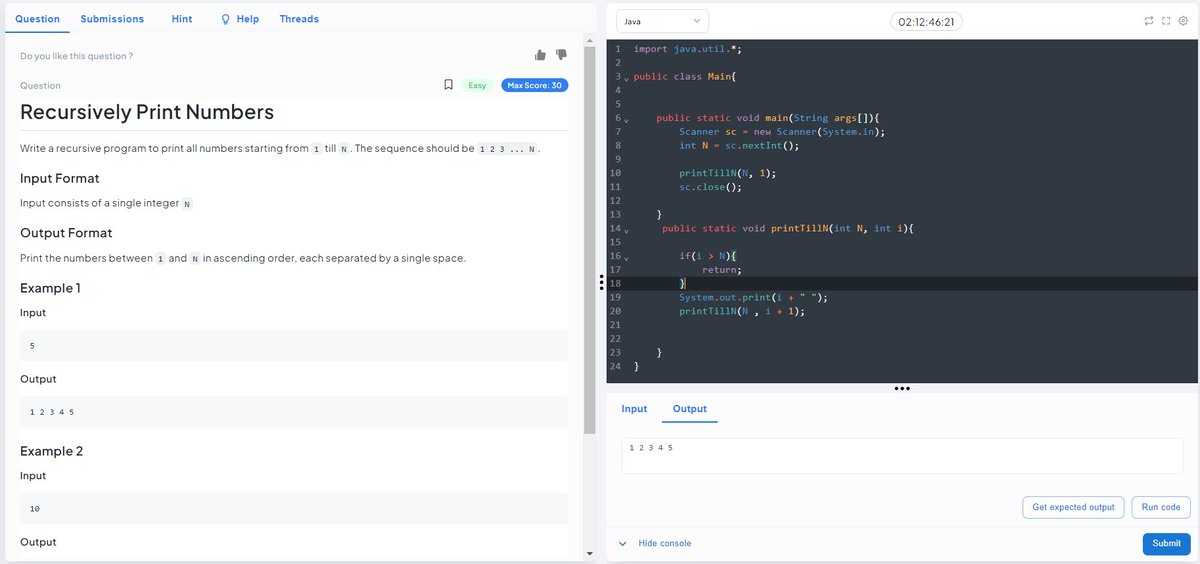Image resolution: width=1200 pixels, height=564 pixels.
Task: Click code line 7 Scanner declaration
Action: (x=782, y=131)
